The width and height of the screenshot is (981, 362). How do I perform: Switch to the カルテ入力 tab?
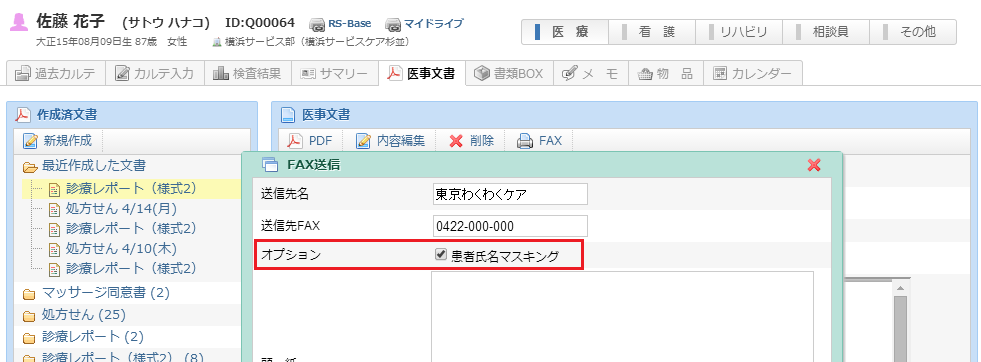(x=155, y=73)
